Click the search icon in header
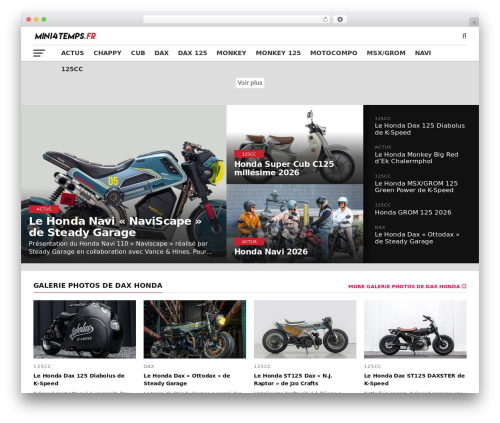The width and height of the screenshot is (500, 423). 464,36
